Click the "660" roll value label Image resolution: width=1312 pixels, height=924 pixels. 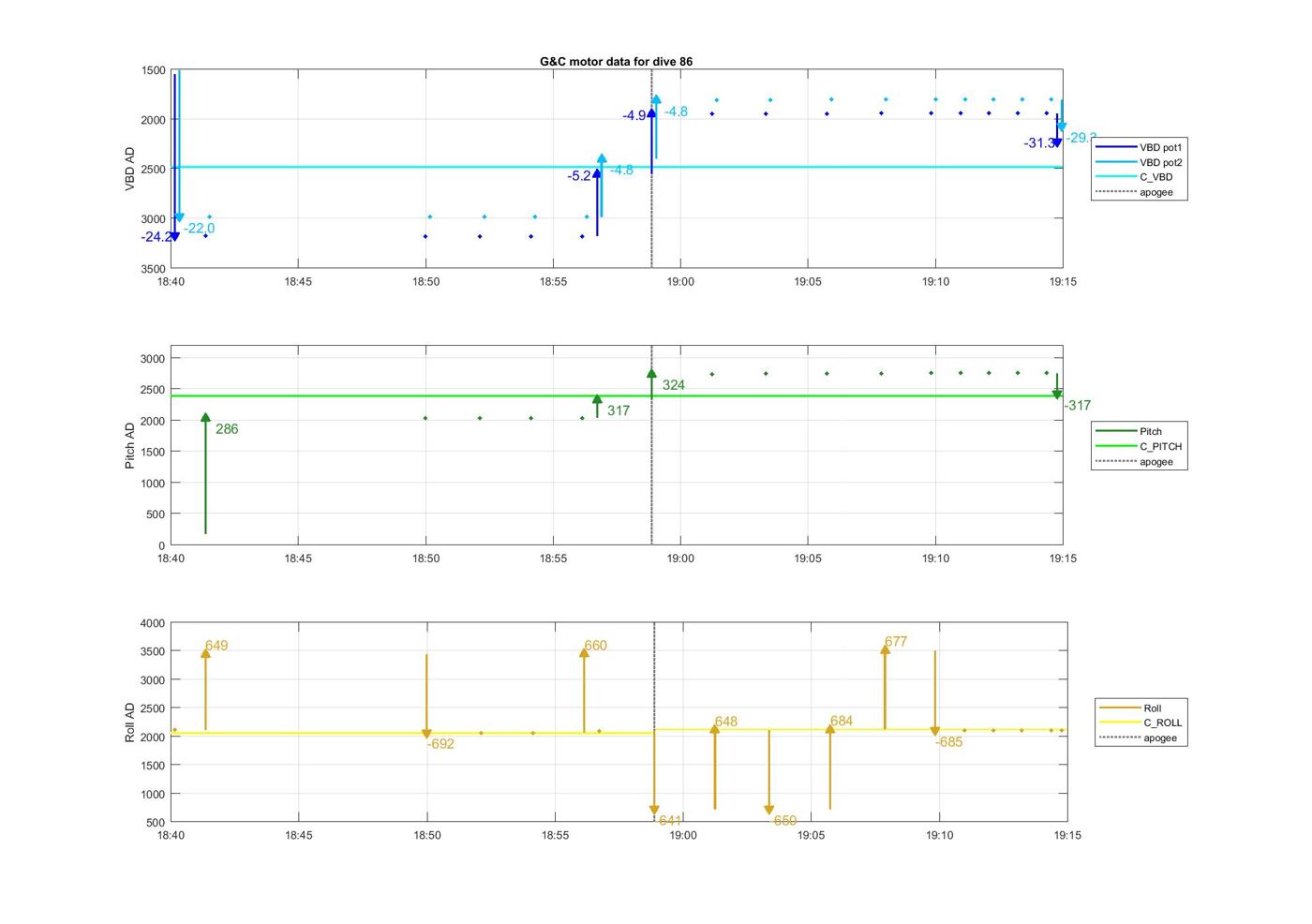(596, 646)
